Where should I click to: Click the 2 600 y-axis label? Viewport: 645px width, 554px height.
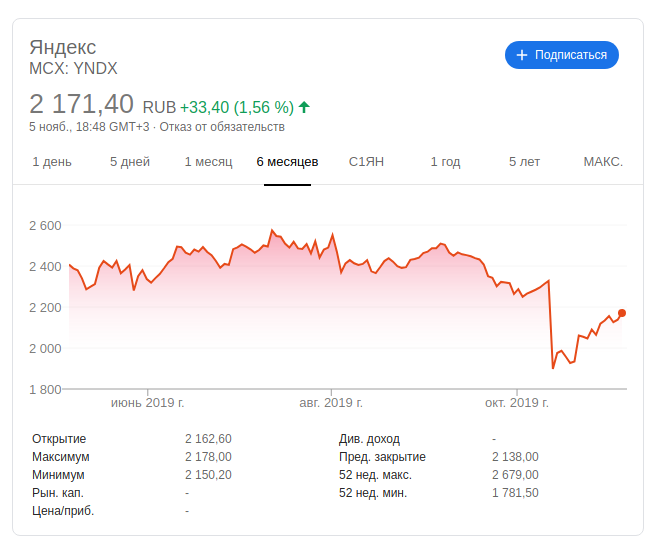pos(45,226)
